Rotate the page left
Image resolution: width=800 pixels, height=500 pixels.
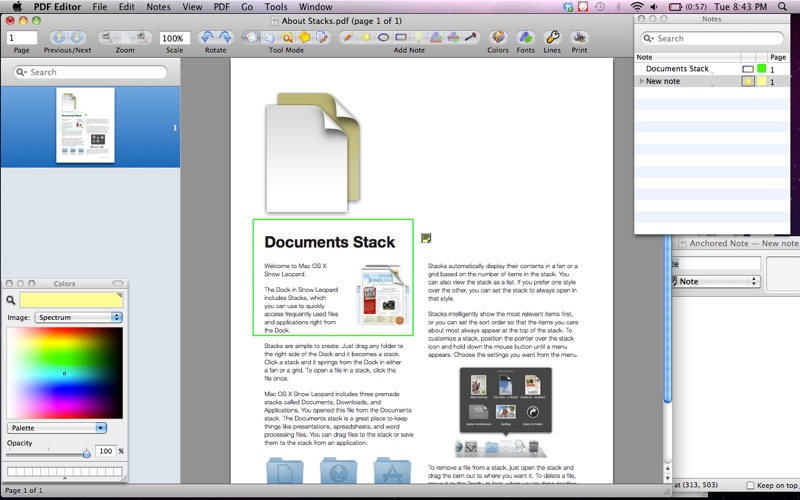click(x=207, y=37)
